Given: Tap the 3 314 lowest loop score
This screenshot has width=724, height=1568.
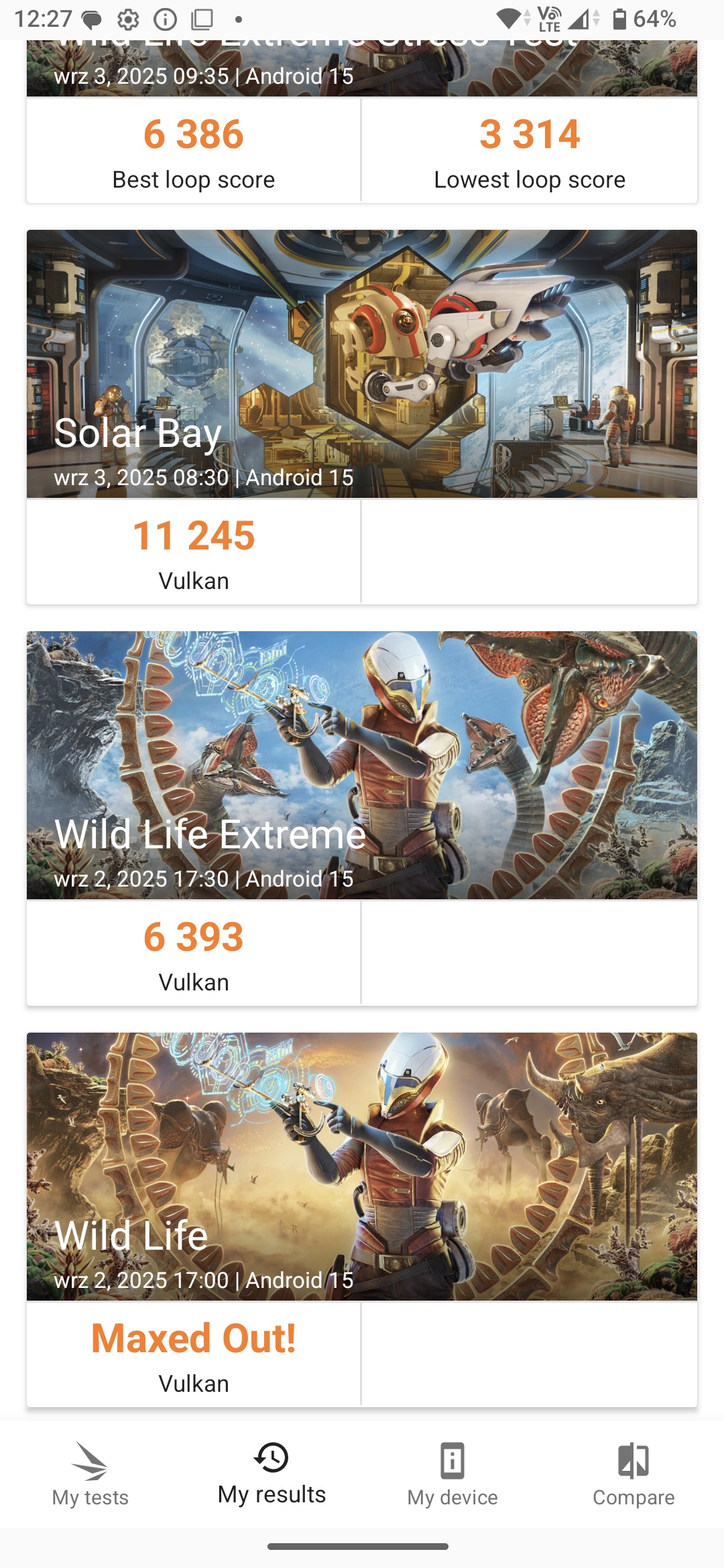Looking at the screenshot, I should (530, 134).
